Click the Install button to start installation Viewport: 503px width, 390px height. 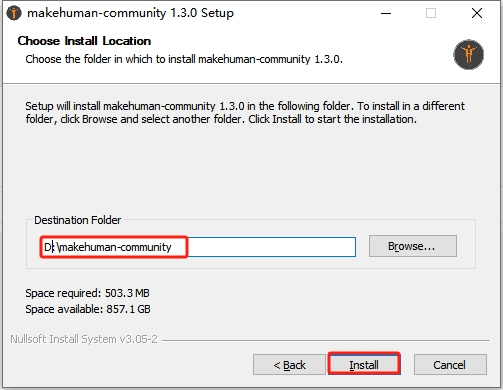[x=364, y=365]
